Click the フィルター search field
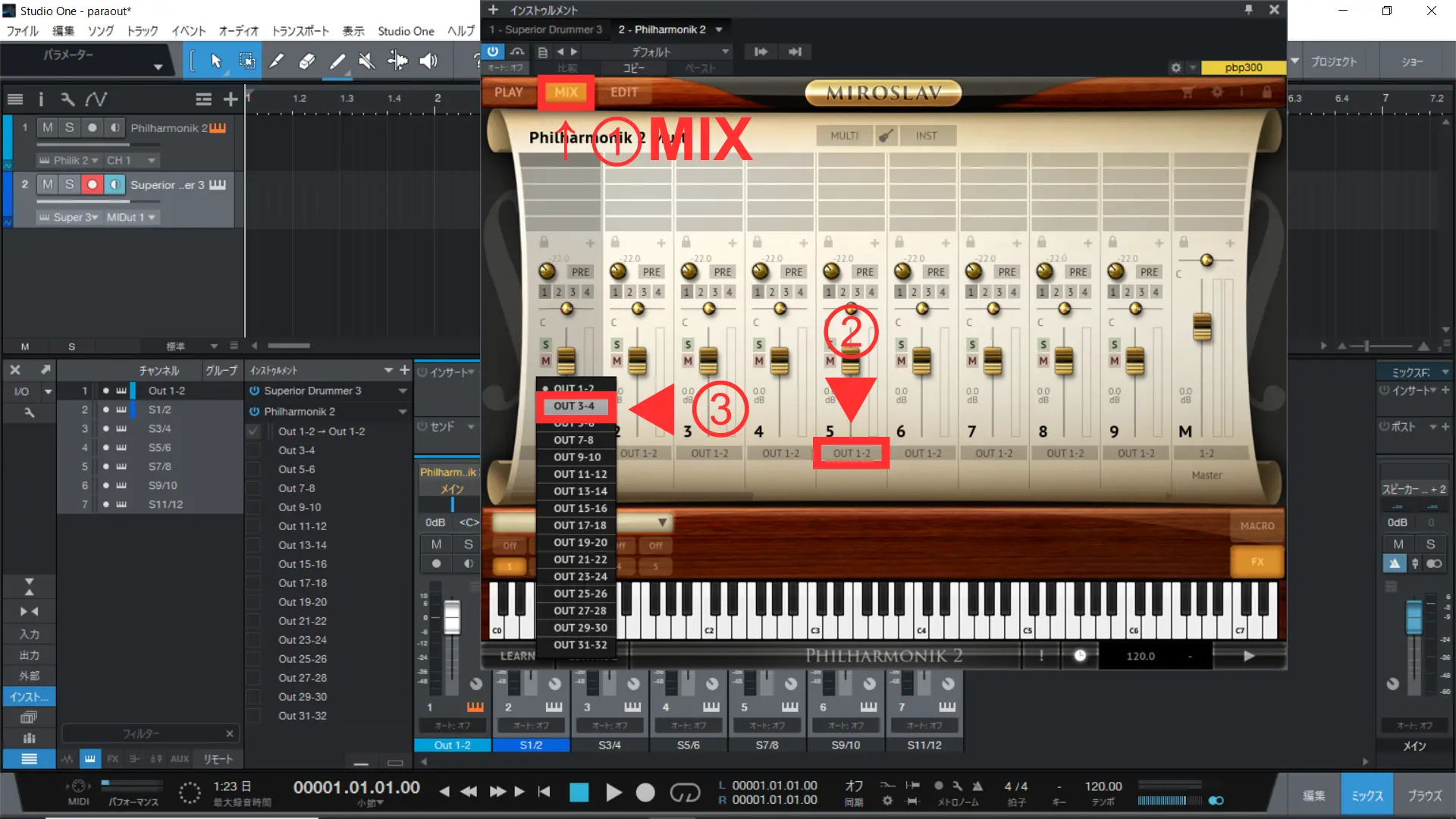Image resolution: width=1456 pixels, height=819 pixels. click(150, 733)
